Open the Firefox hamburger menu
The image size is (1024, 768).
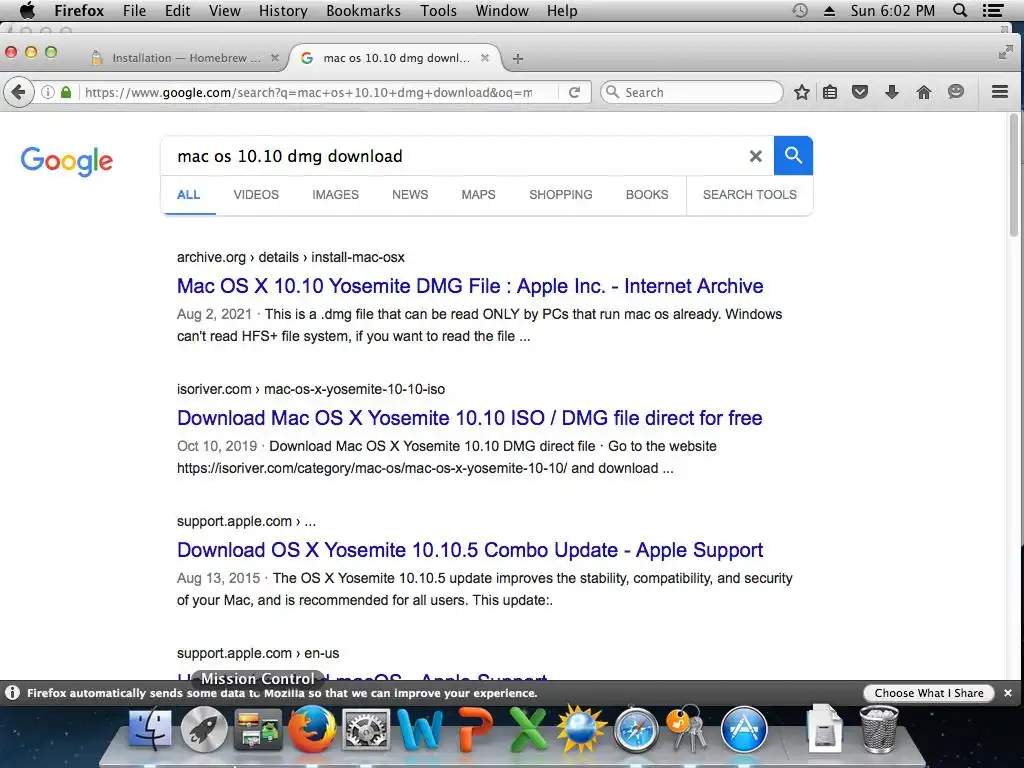click(999, 92)
